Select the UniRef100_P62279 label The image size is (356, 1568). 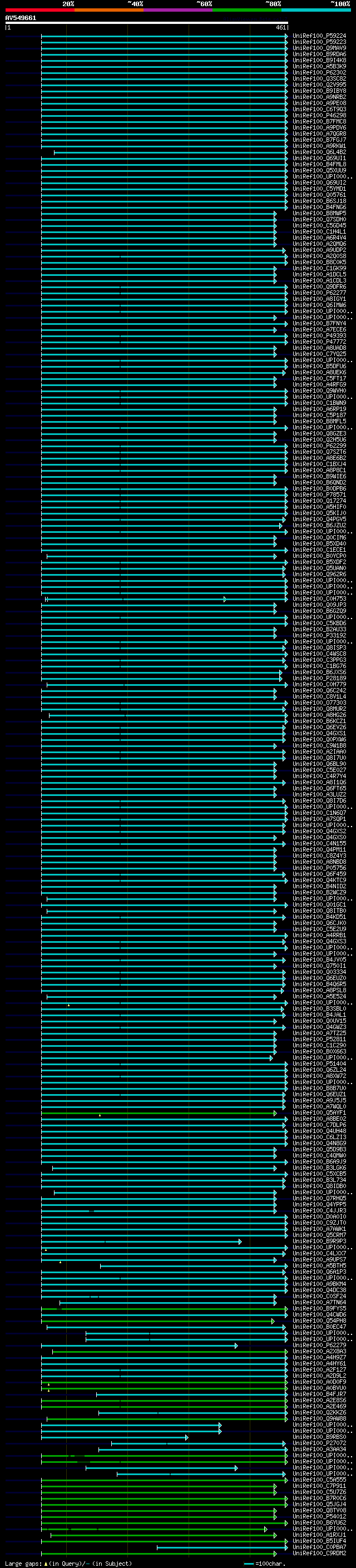pyautogui.click(x=319, y=1345)
